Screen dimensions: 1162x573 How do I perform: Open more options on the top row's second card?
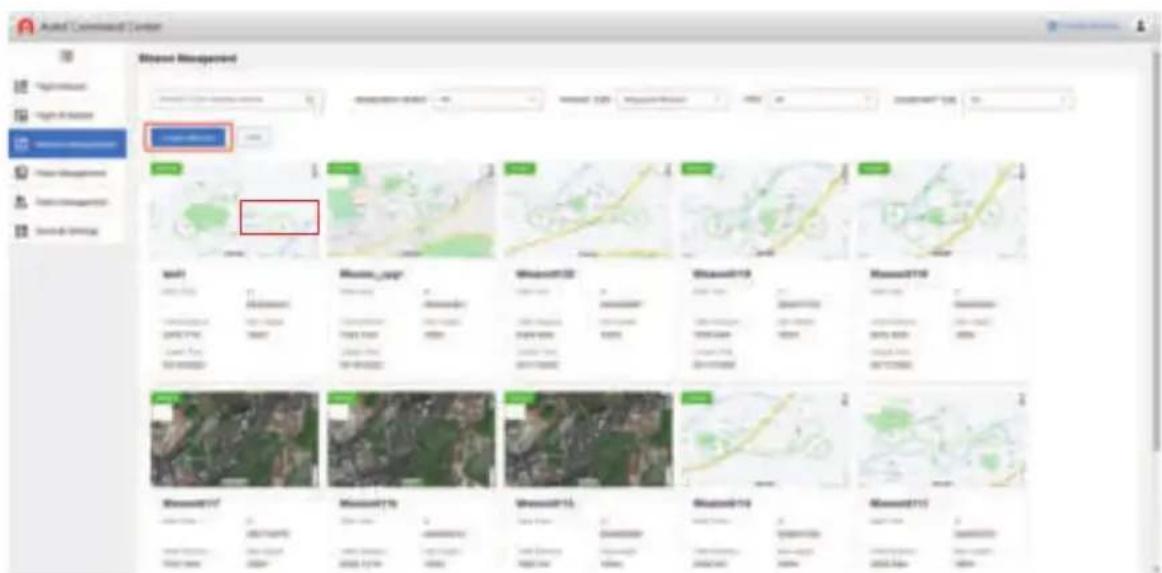tap(491, 170)
